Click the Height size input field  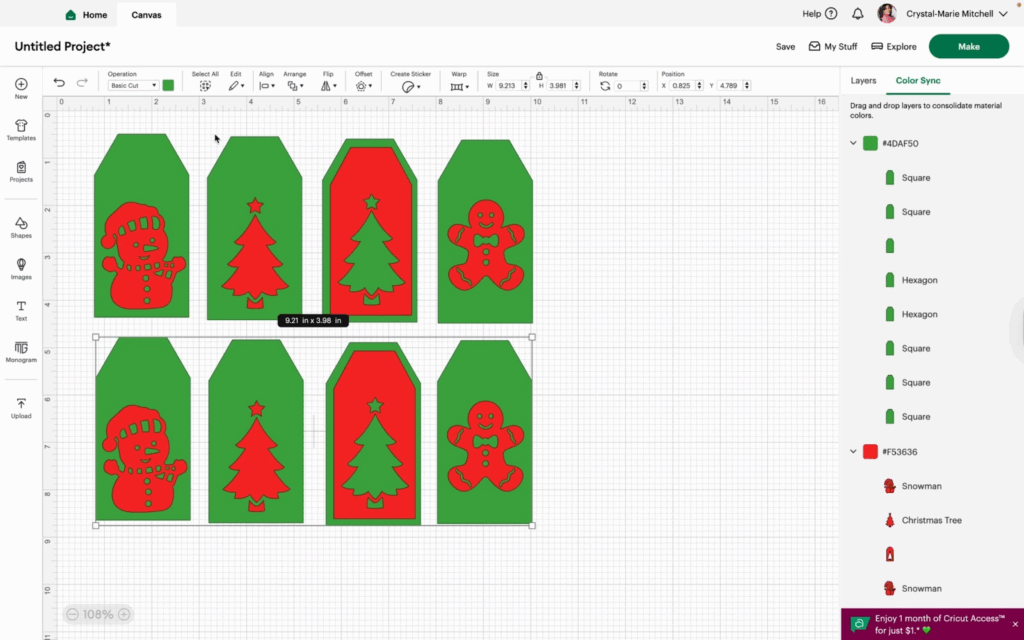[x=559, y=86]
